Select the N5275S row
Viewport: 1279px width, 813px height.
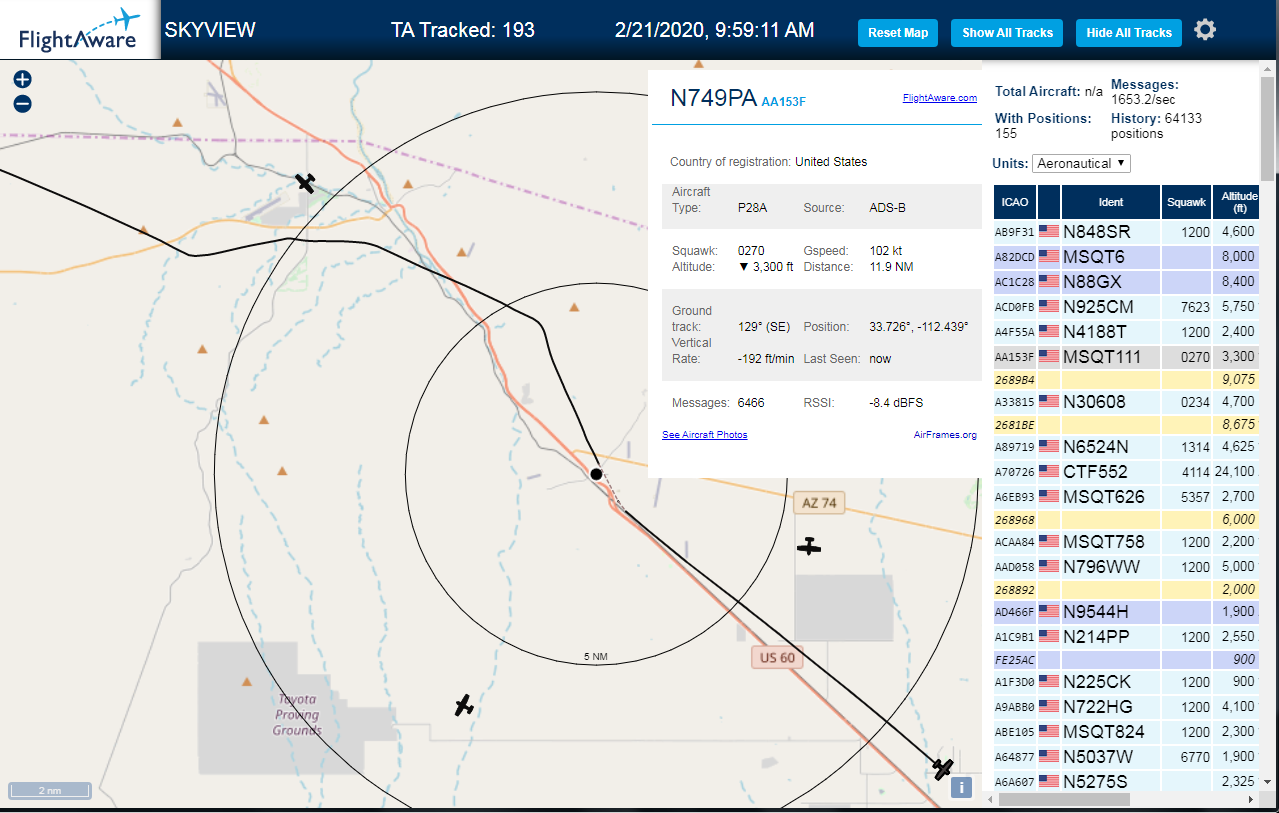[1127, 780]
